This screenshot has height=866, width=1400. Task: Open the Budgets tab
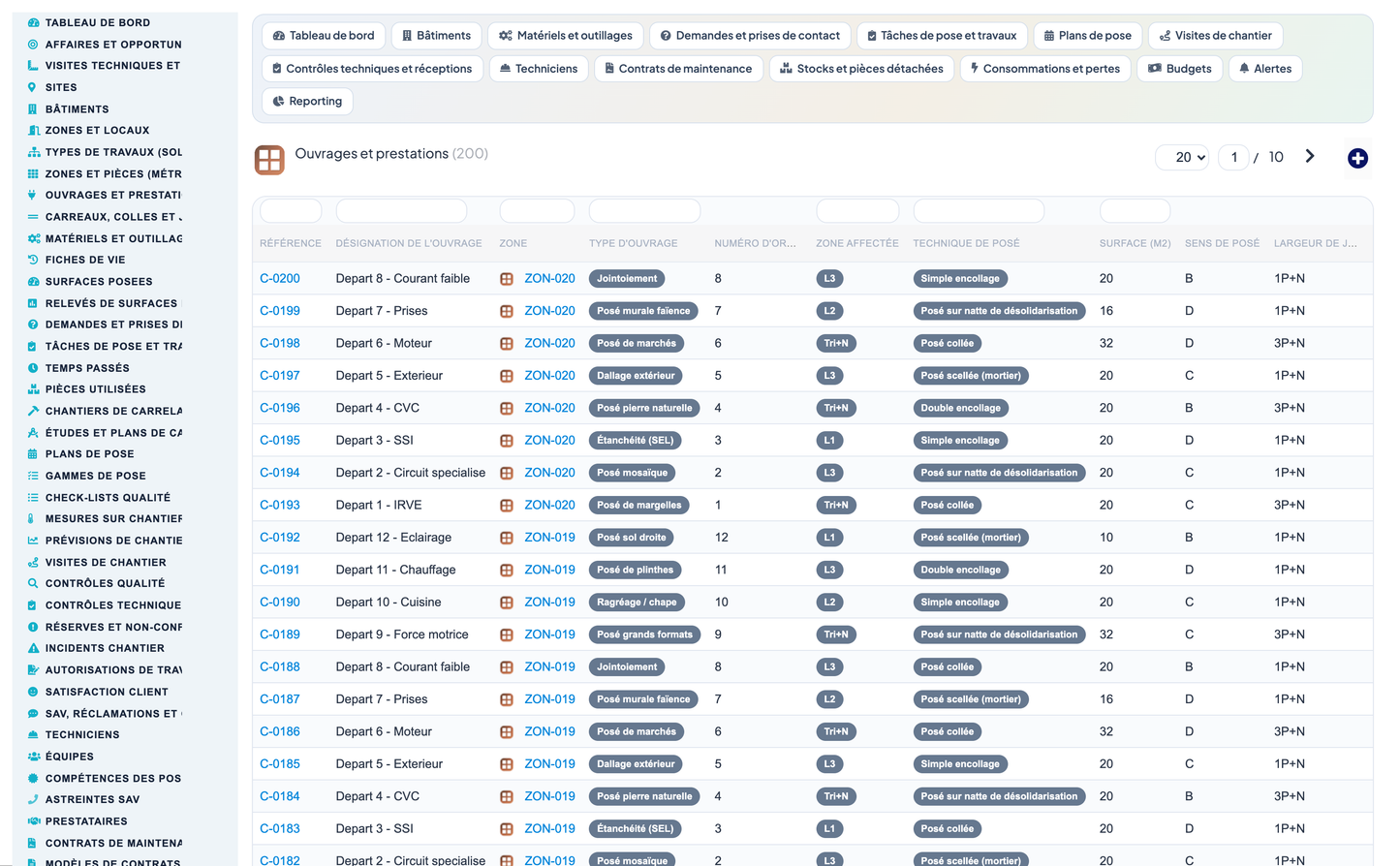(1179, 69)
